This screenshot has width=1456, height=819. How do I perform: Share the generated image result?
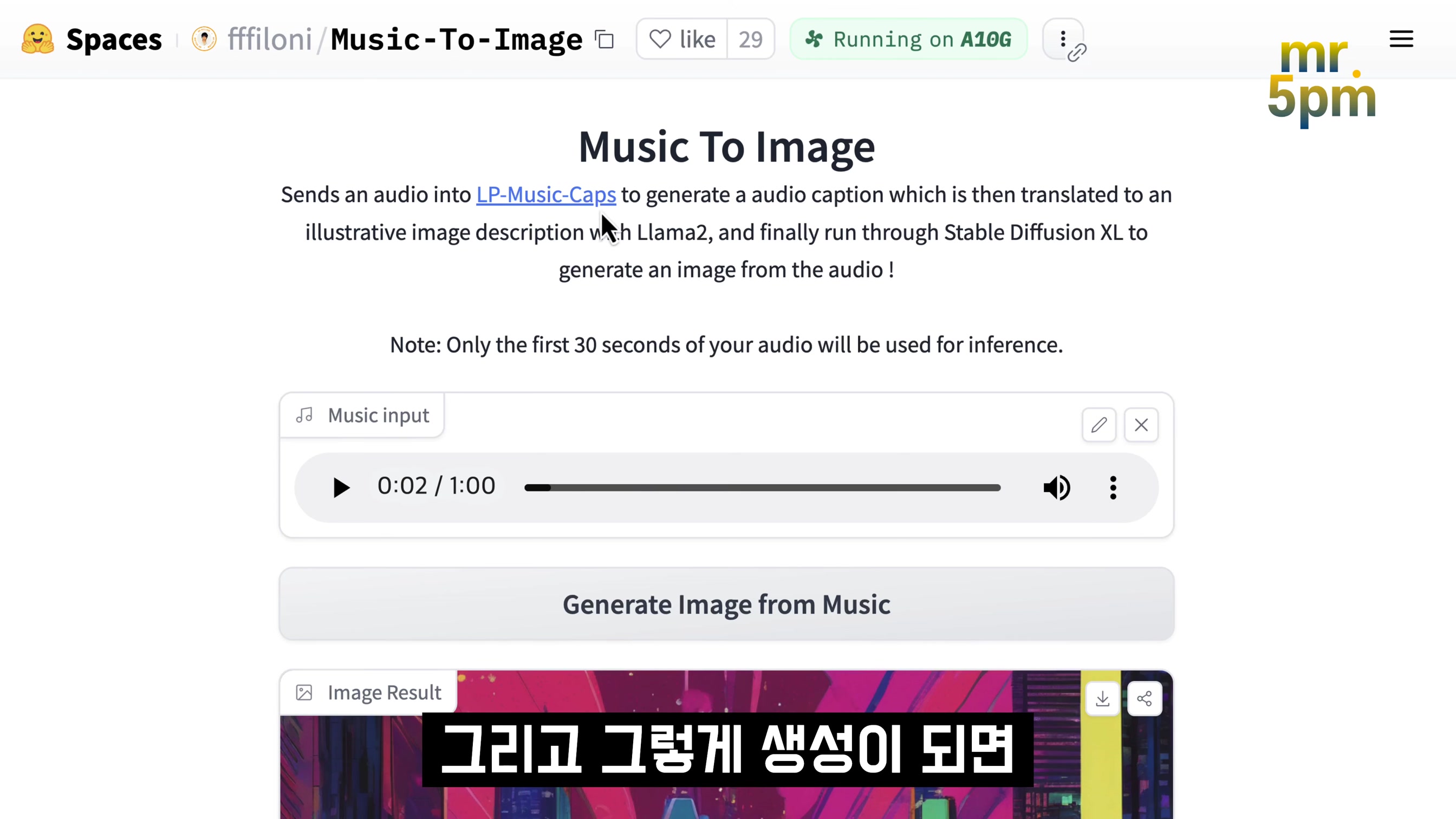[1145, 699]
